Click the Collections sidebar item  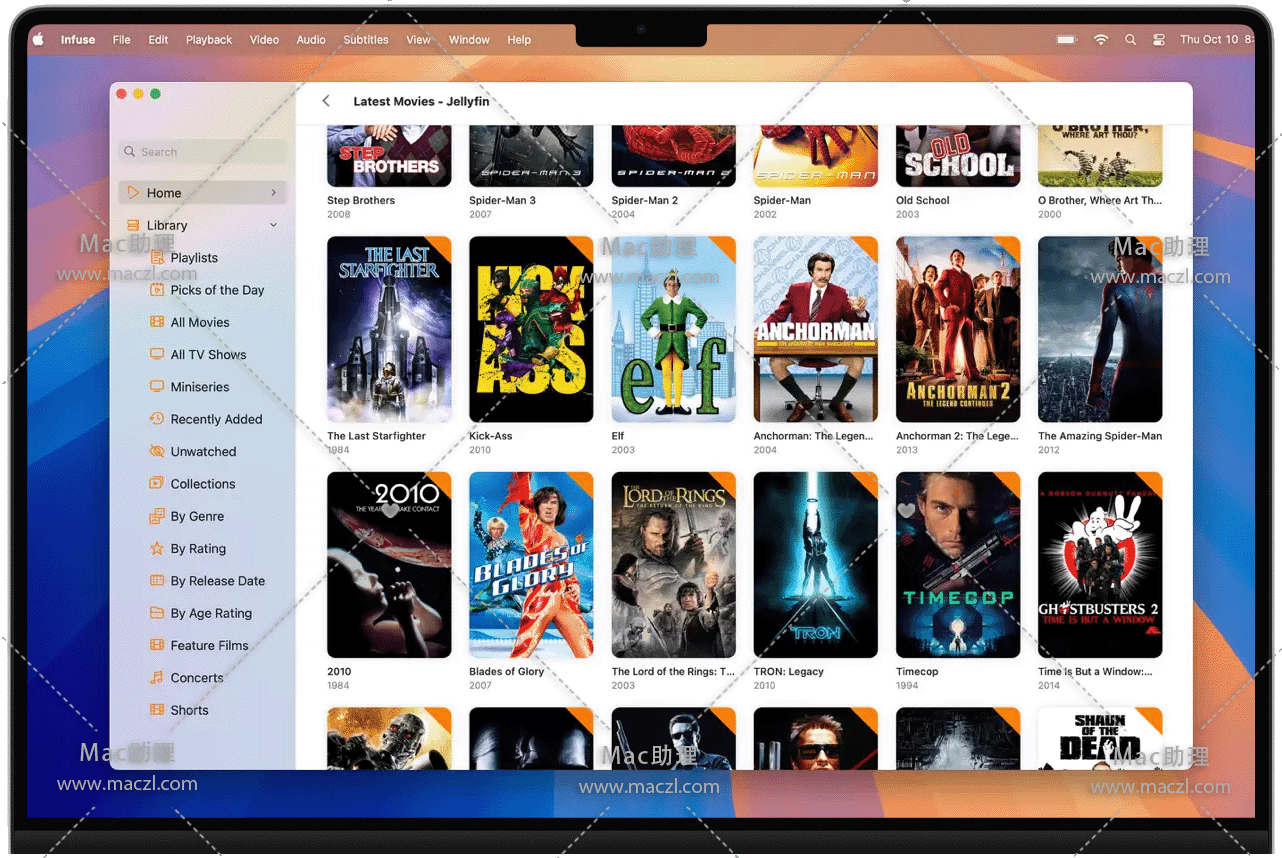pos(202,484)
